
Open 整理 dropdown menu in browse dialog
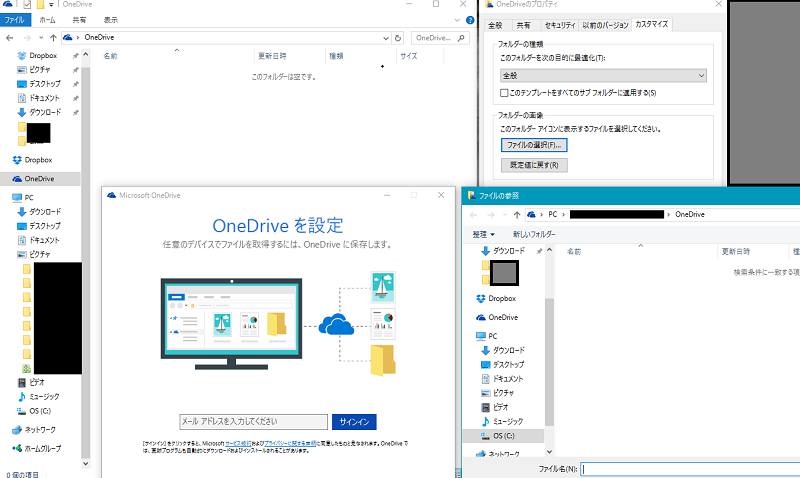coord(483,235)
